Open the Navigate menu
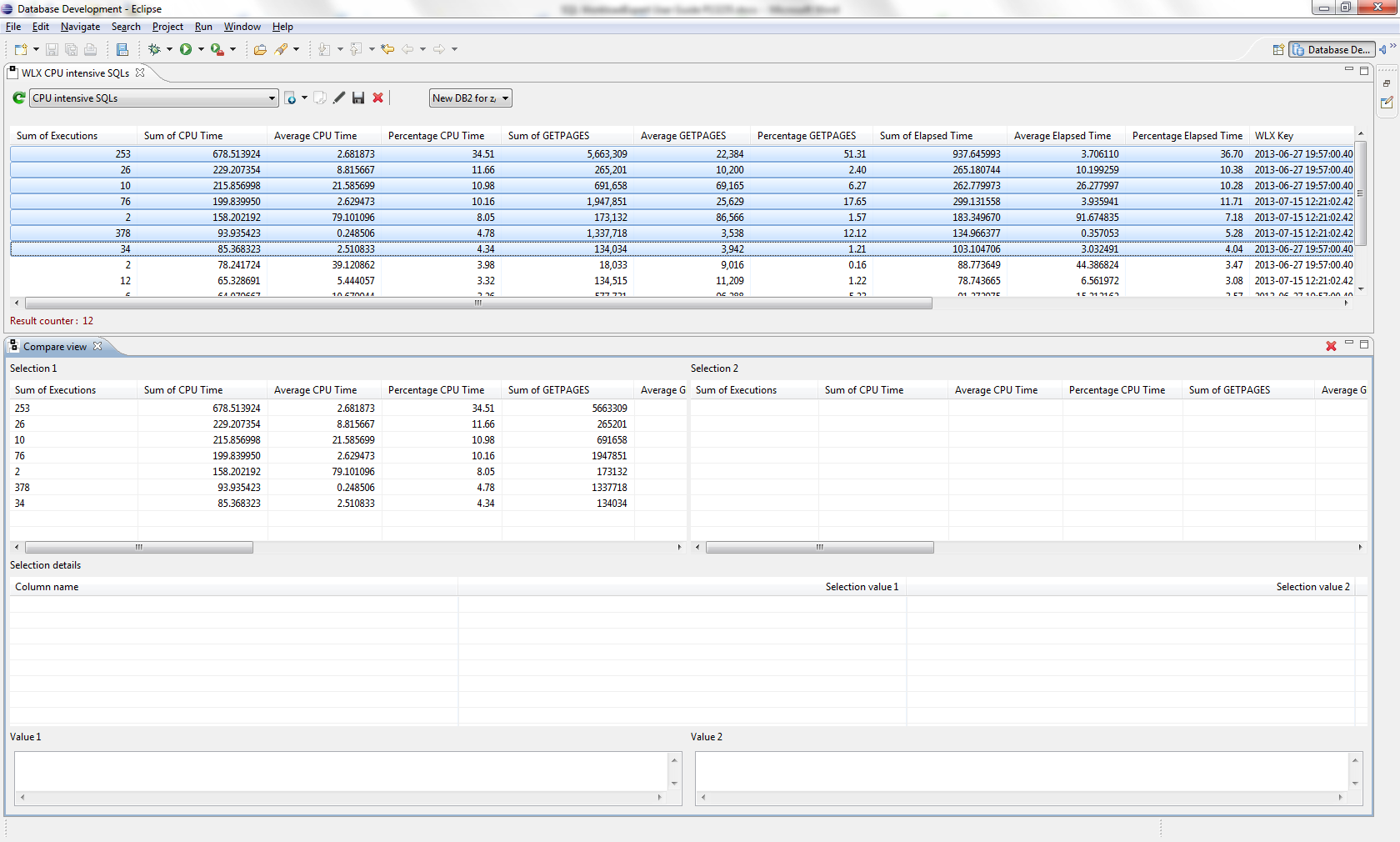Screen dimensions: 1400x842 pyautogui.click(x=80, y=27)
